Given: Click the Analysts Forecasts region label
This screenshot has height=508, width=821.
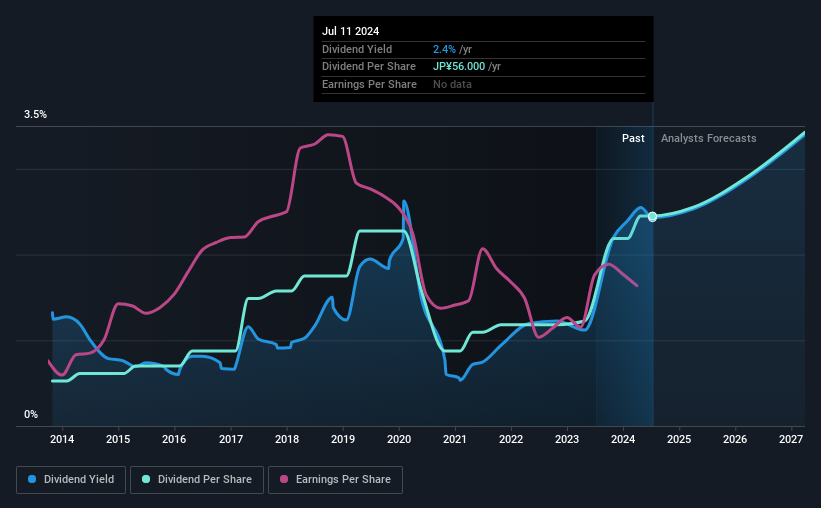Looking at the screenshot, I should (x=708, y=138).
